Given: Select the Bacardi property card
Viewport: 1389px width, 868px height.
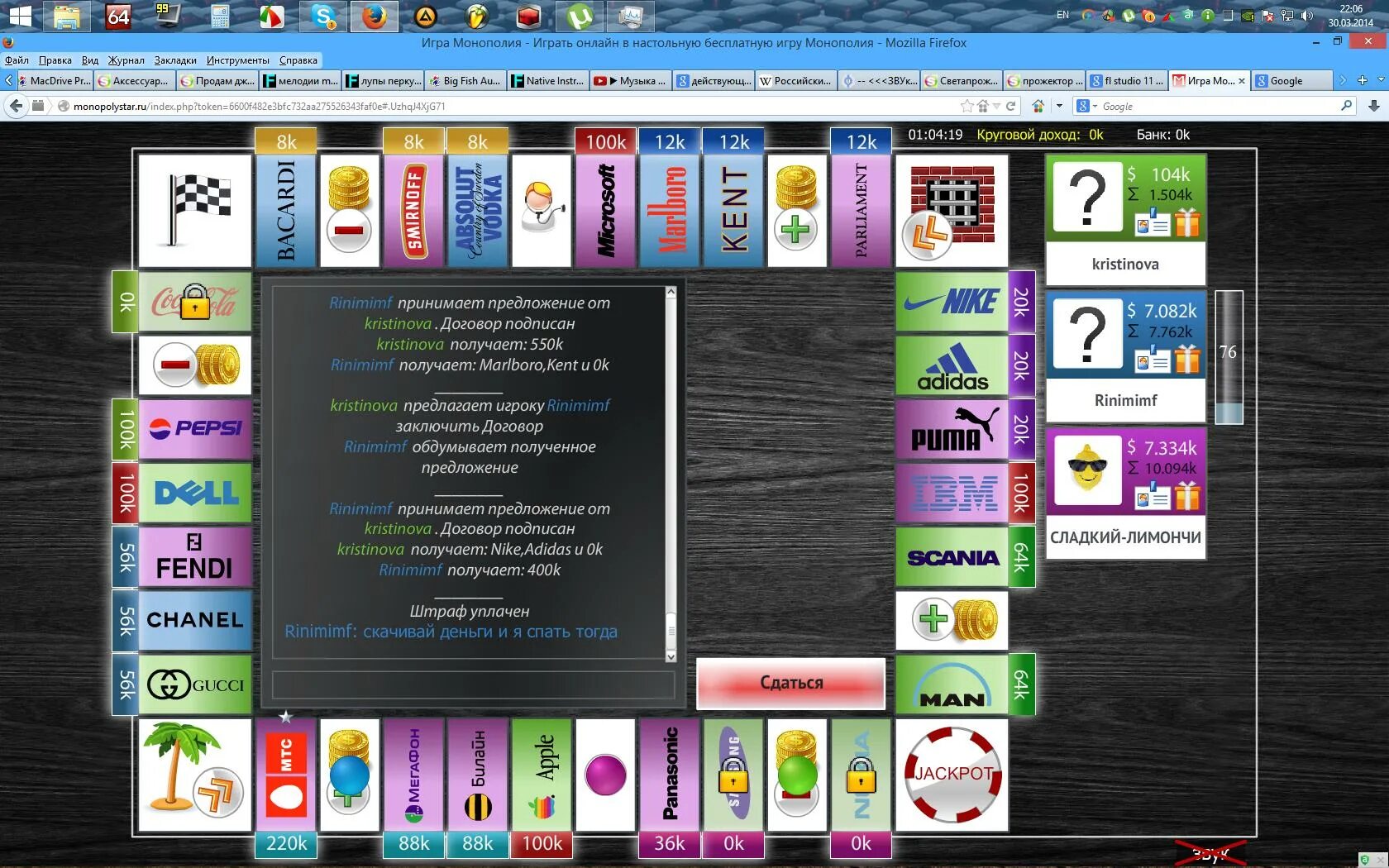Looking at the screenshot, I should [x=286, y=210].
